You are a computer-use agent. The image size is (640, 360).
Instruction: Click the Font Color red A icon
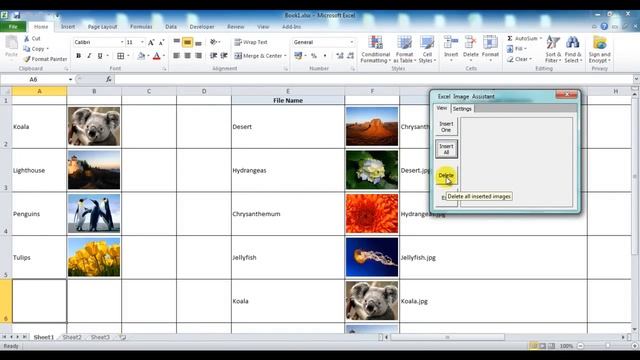pyautogui.click(x=156, y=56)
